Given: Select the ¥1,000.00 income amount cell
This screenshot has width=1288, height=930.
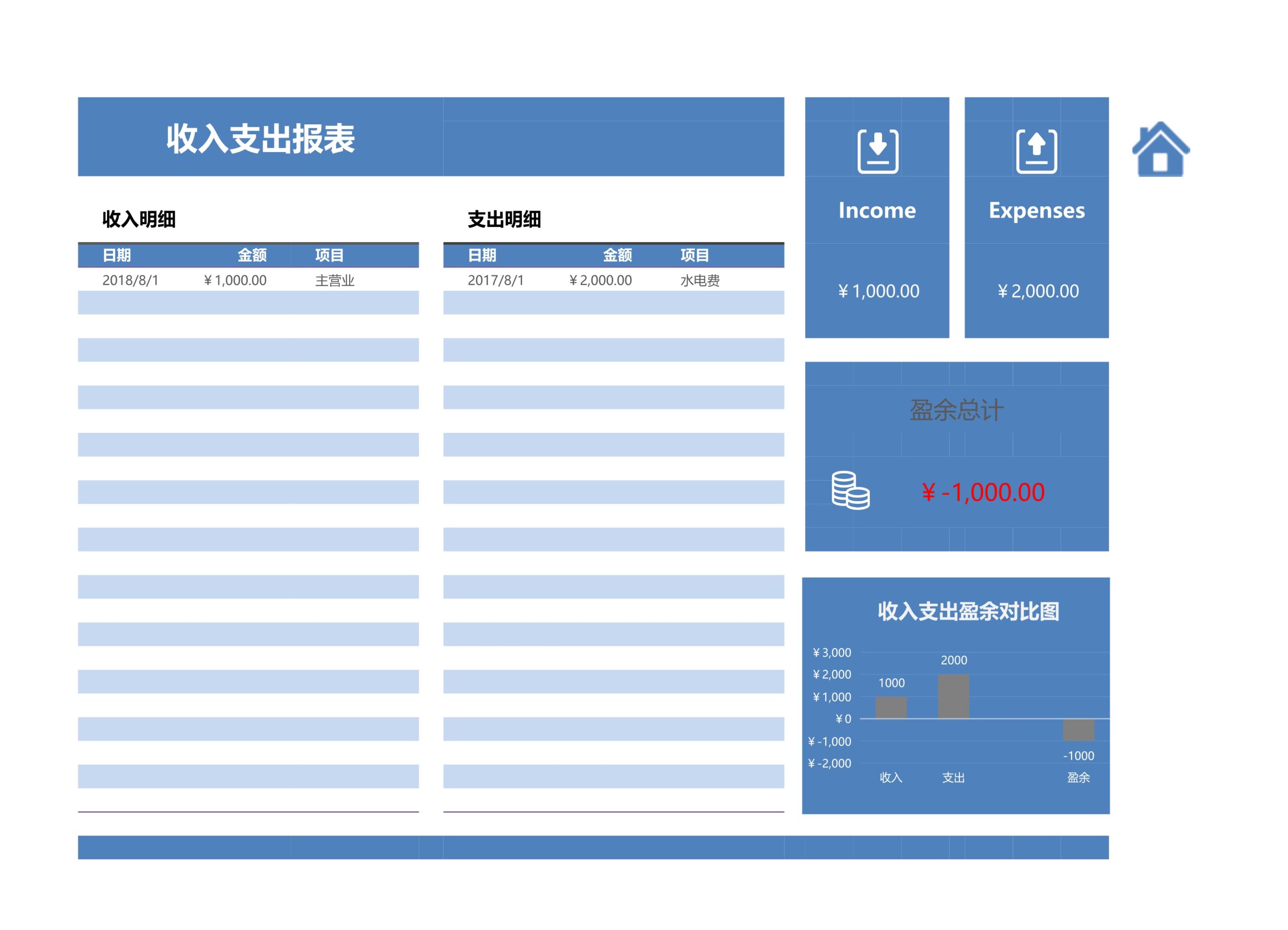Looking at the screenshot, I should (x=234, y=280).
